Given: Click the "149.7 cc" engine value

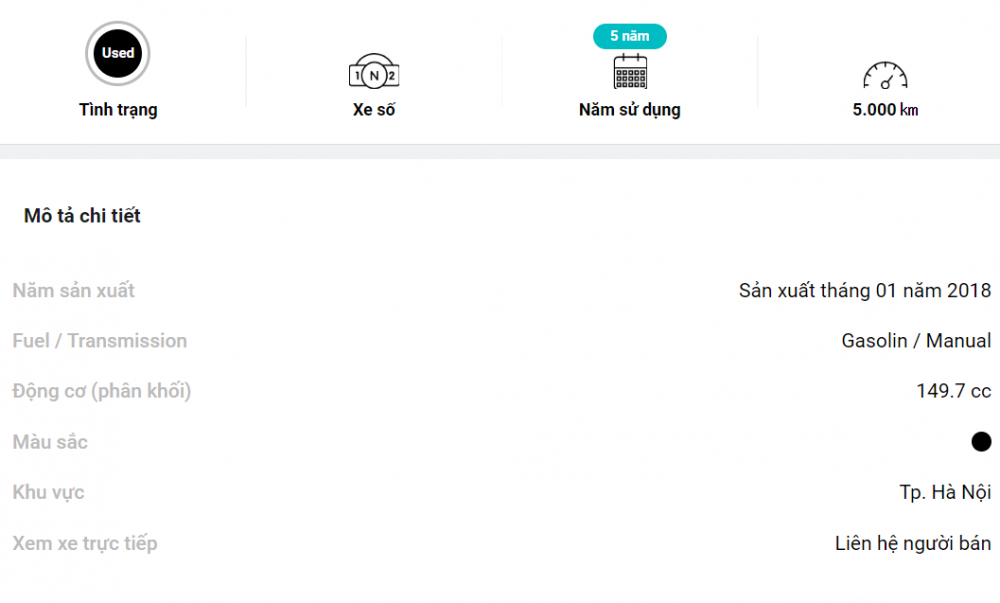Looking at the screenshot, I should [953, 391].
